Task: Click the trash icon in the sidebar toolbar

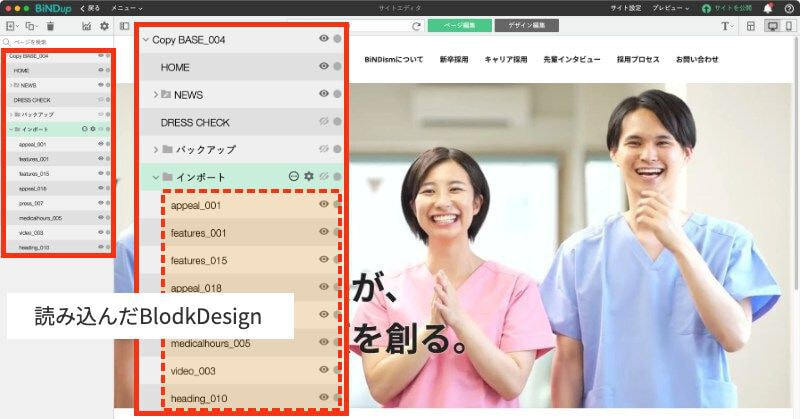Action: pos(50,26)
